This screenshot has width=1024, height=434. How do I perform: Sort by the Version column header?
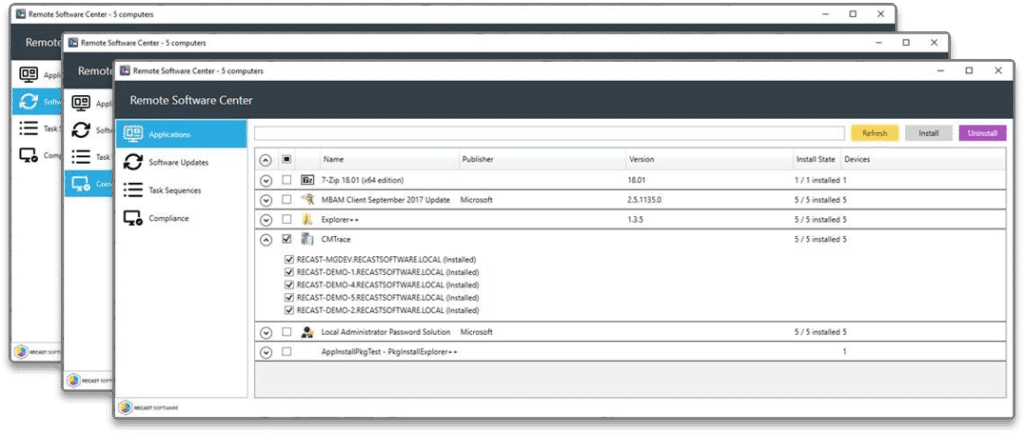point(641,159)
